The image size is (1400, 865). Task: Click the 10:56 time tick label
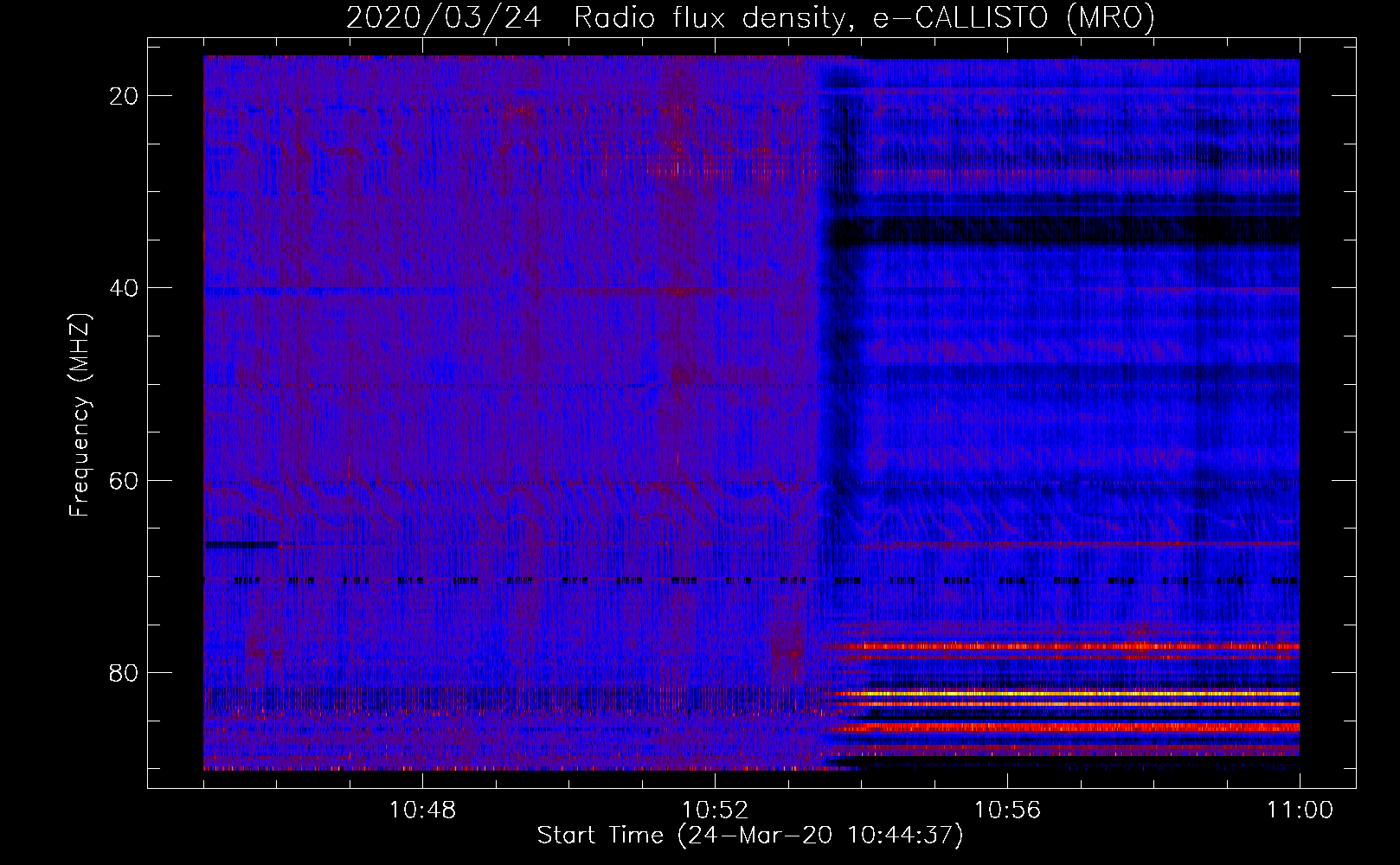(x=1007, y=811)
